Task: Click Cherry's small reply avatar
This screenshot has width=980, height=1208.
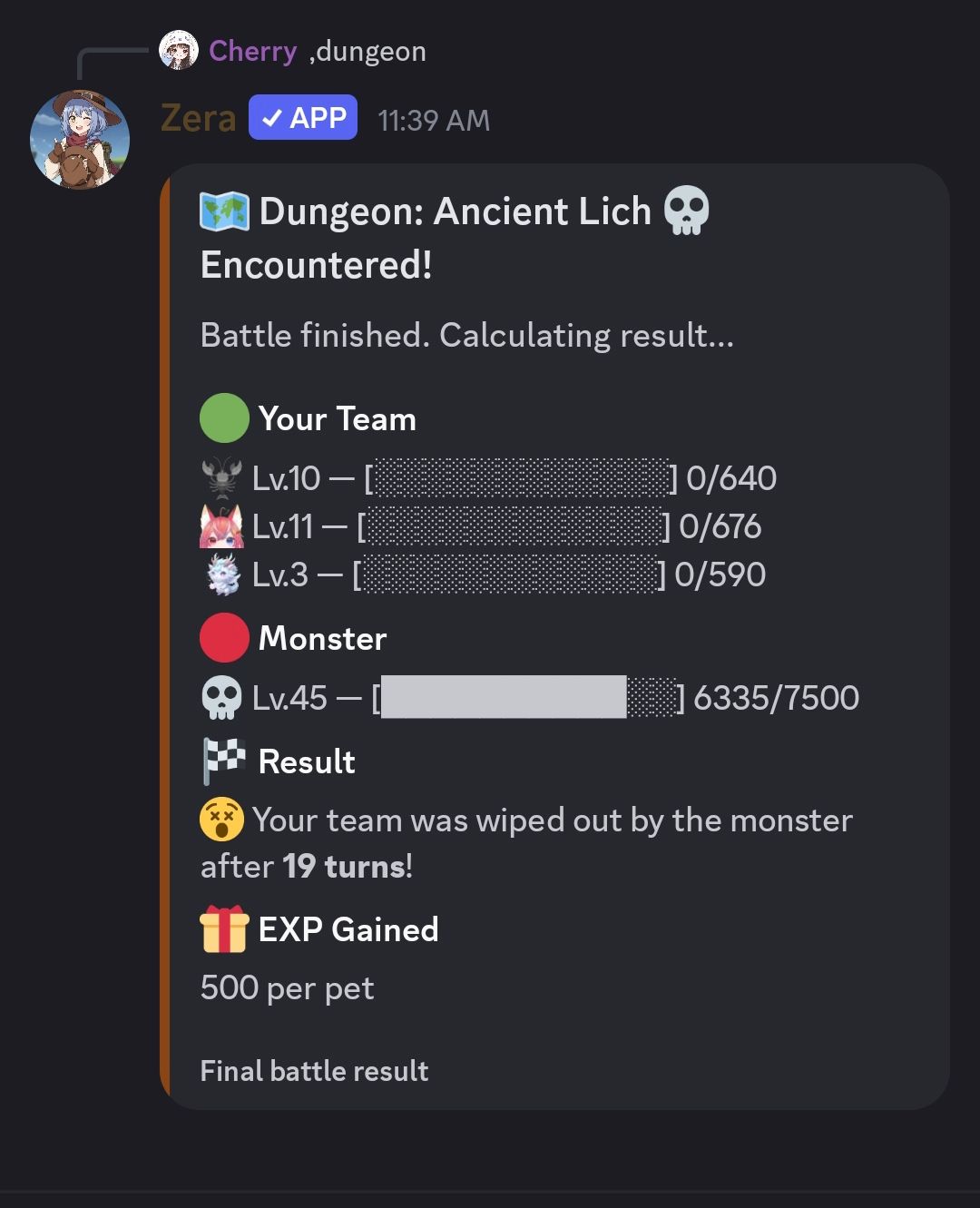Action: [x=179, y=51]
